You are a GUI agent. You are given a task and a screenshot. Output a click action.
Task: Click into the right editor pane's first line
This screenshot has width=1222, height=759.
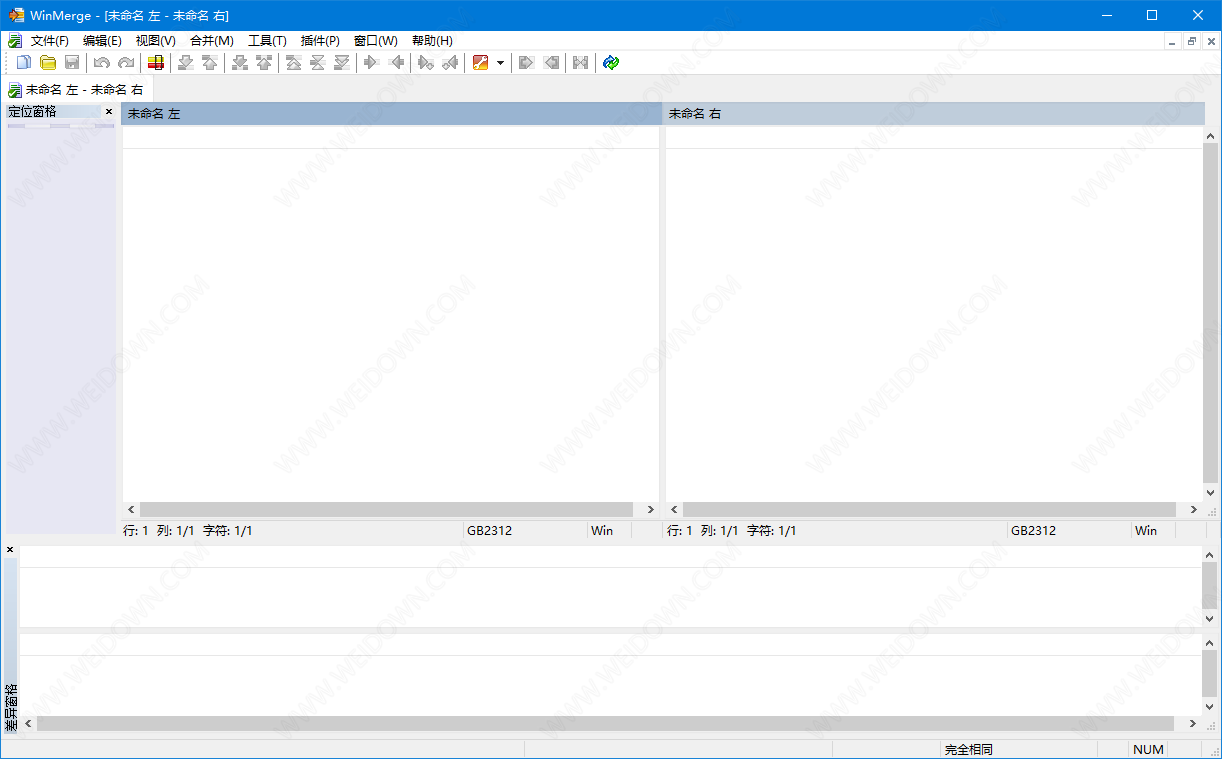(934, 138)
